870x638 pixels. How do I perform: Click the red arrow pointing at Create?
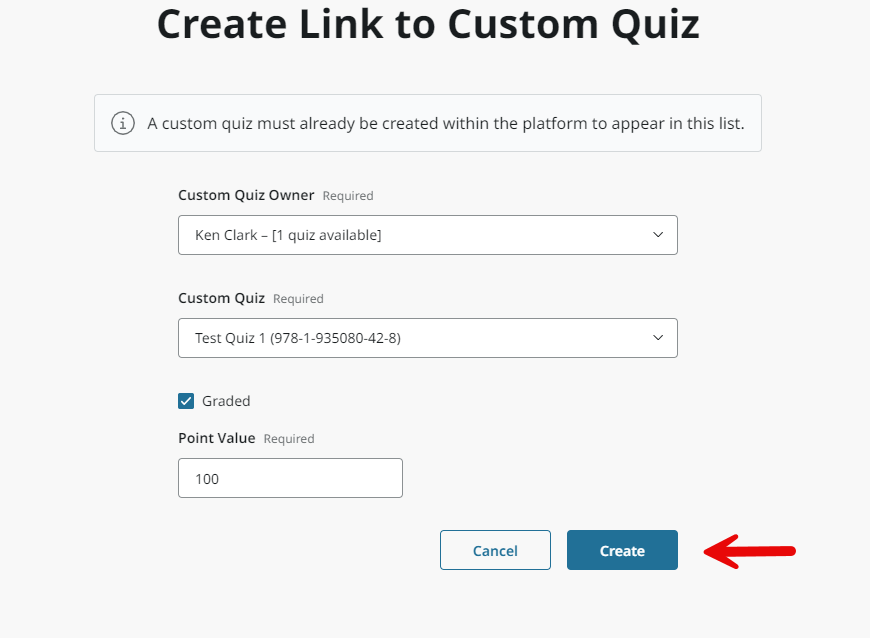pos(750,551)
